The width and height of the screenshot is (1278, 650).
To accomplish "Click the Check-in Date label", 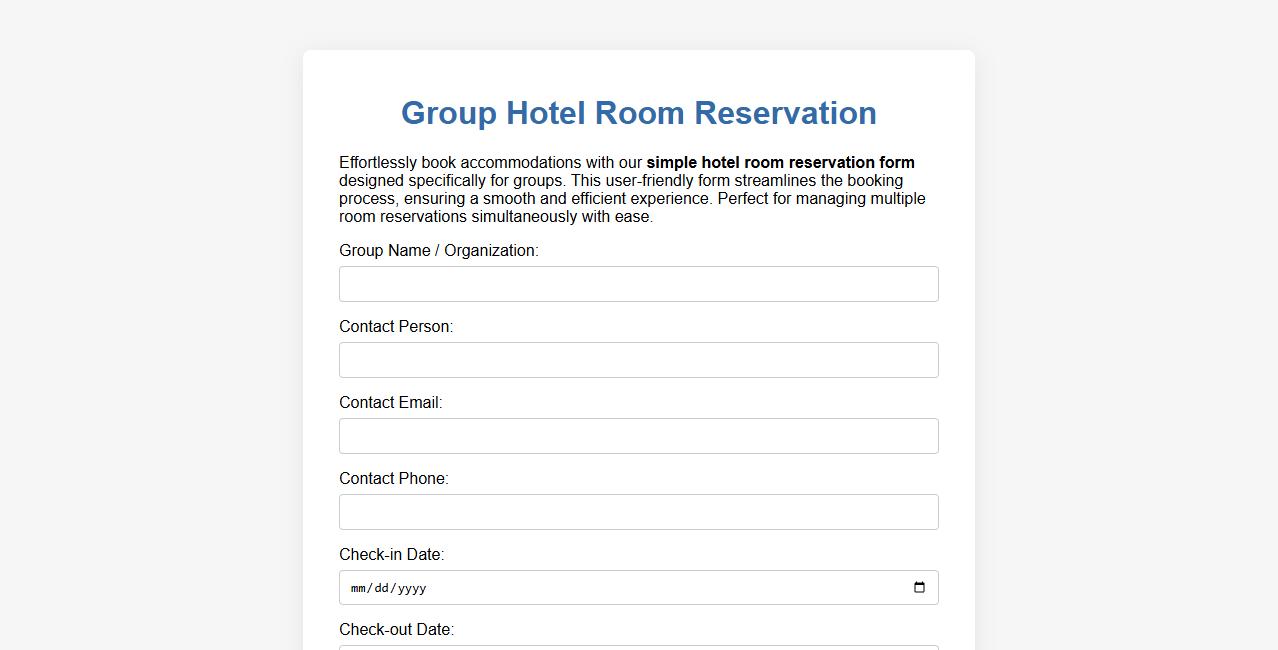I will (x=390, y=555).
